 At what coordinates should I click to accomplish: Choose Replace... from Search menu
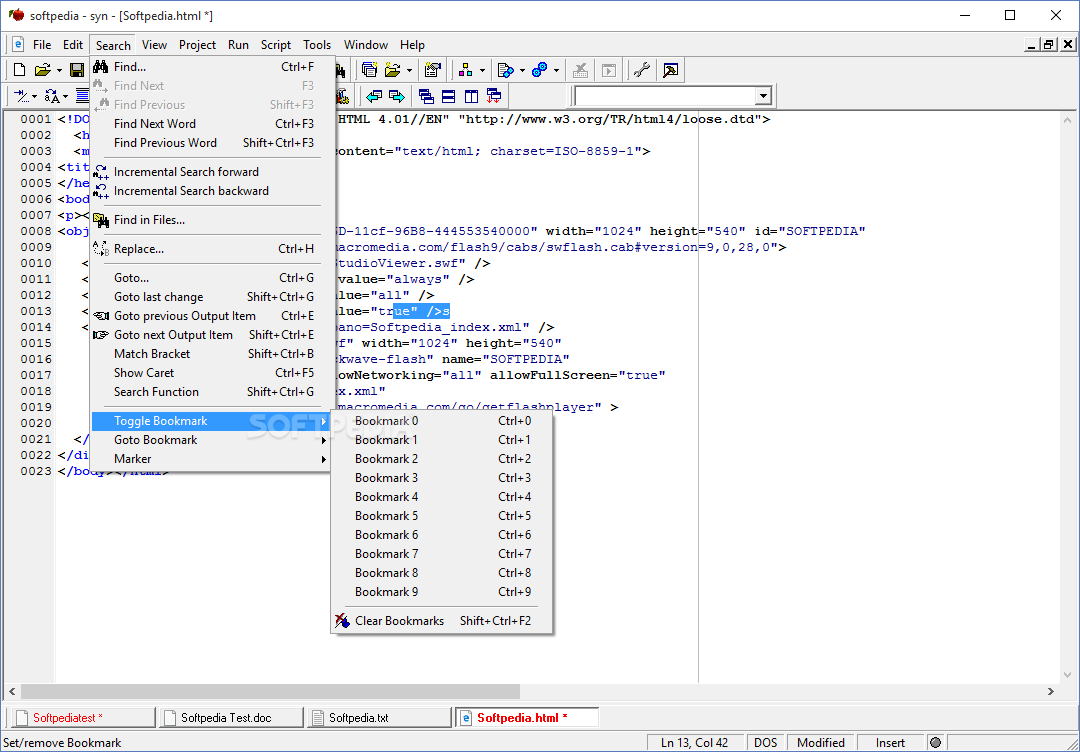(x=212, y=249)
